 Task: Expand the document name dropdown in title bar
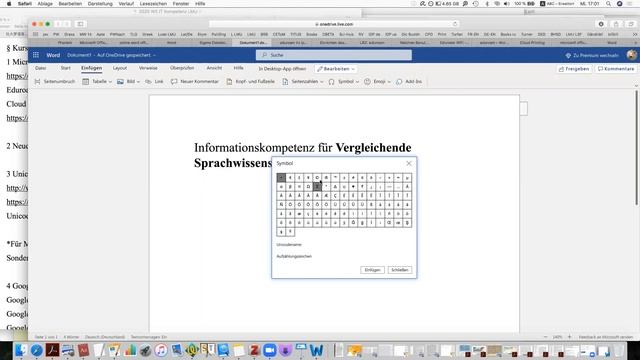click(154, 56)
